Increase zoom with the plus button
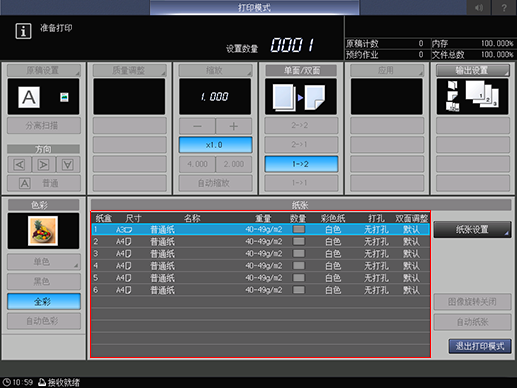Image resolution: width=517 pixels, height=388 pixels. (x=234, y=126)
